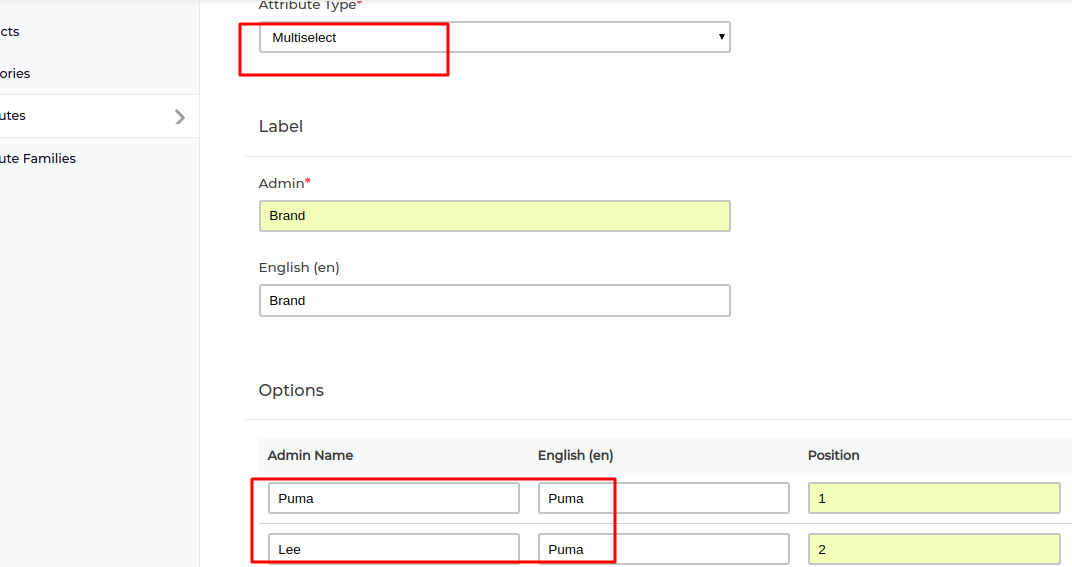Edit English (en) field in the Lee row
The height and width of the screenshot is (567, 1072).
(663, 549)
